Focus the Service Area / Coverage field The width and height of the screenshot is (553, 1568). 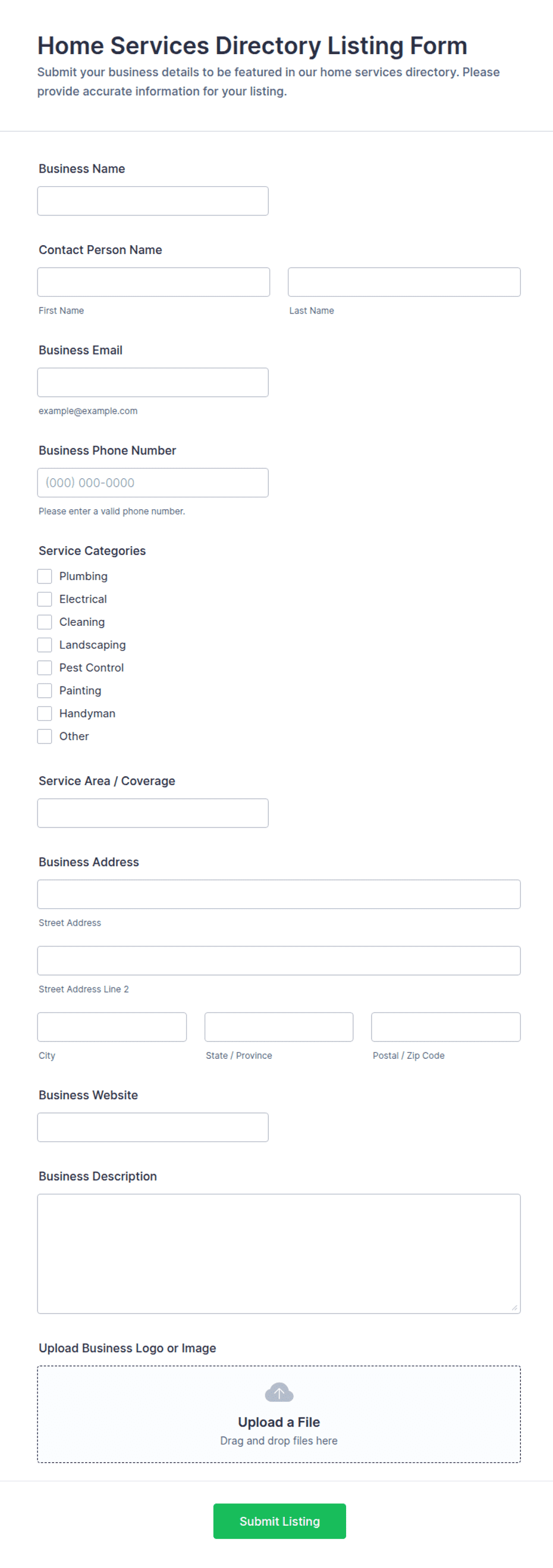click(153, 813)
